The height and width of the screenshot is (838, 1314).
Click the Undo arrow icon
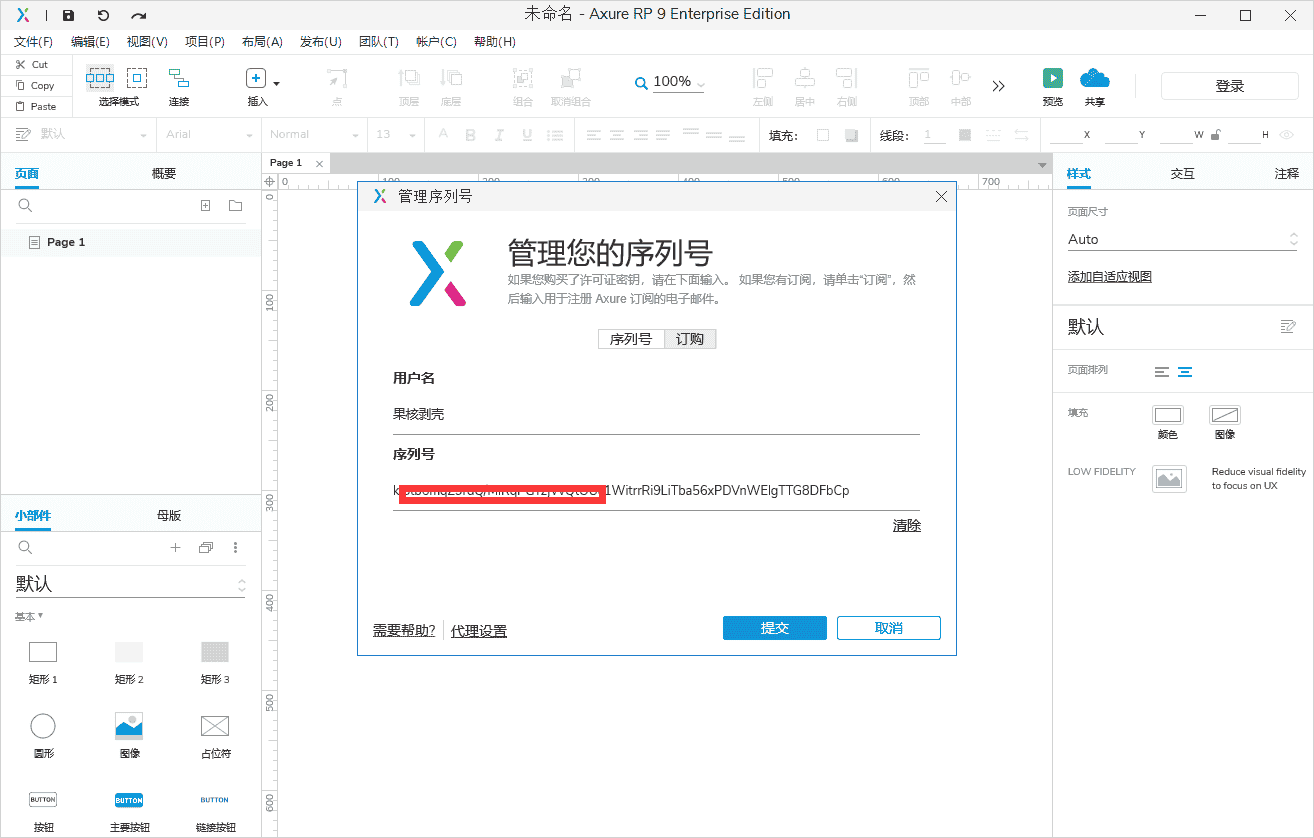(103, 15)
